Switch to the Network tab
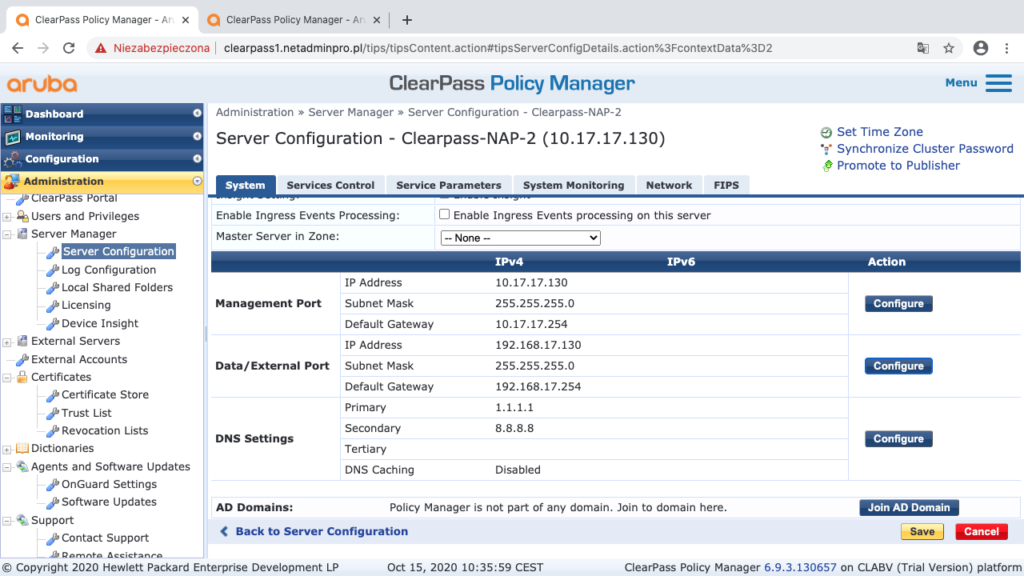Image resolution: width=1024 pixels, height=576 pixels. pyautogui.click(x=669, y=185)
